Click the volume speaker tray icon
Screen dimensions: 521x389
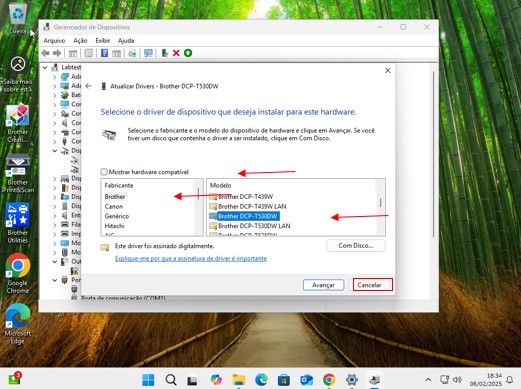457,380
